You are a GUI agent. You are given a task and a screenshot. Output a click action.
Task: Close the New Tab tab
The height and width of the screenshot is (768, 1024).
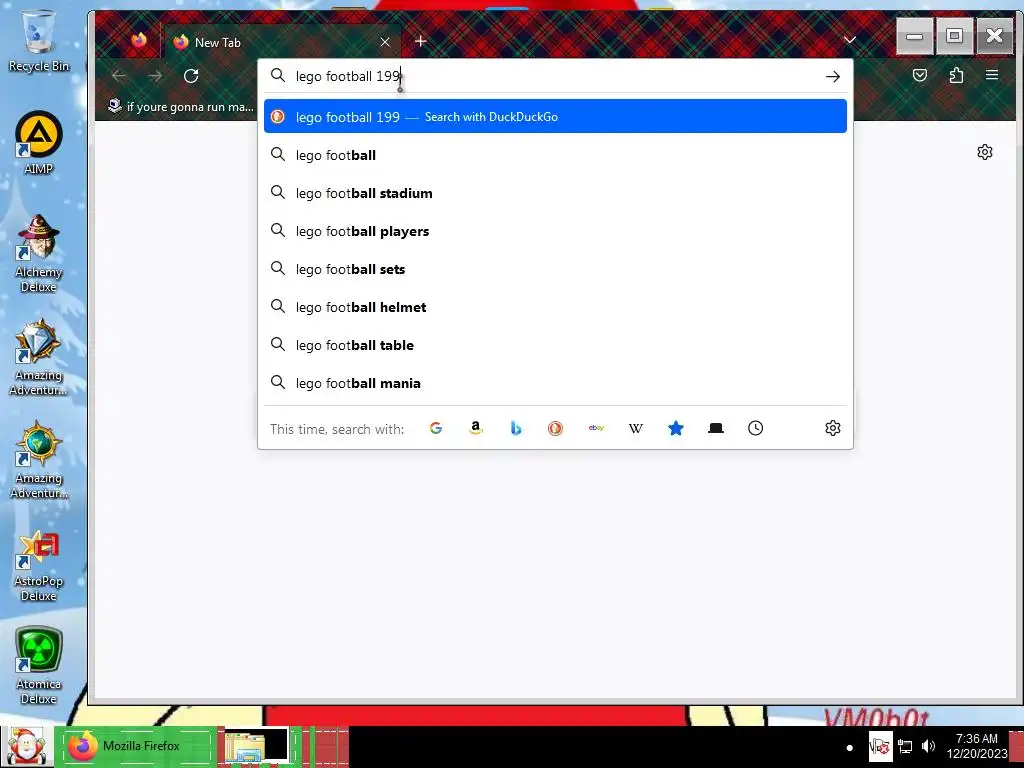click(385, 42)
